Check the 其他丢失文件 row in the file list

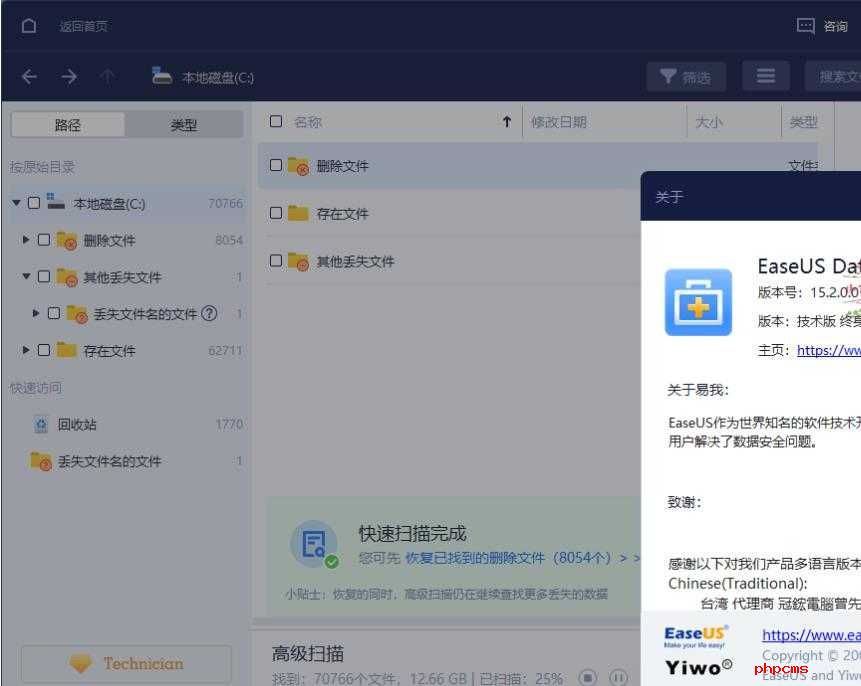click(276, 260)
